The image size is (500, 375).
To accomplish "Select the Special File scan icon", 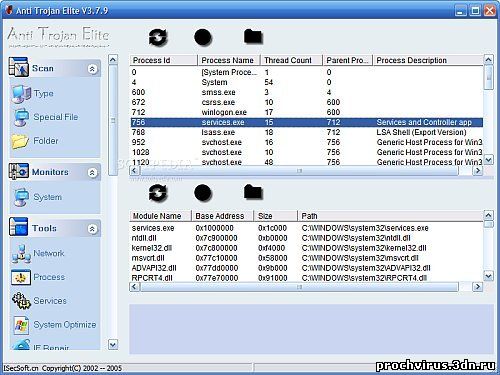I will point(21,117).
